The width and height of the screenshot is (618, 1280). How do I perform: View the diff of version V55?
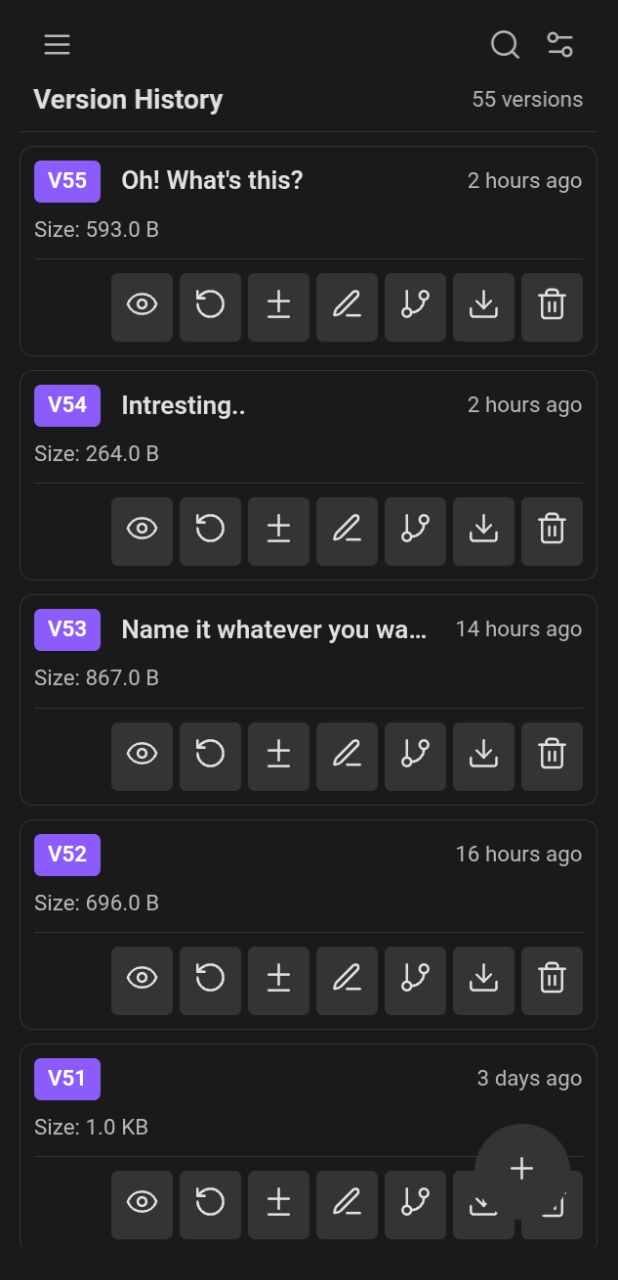[278, 307]
